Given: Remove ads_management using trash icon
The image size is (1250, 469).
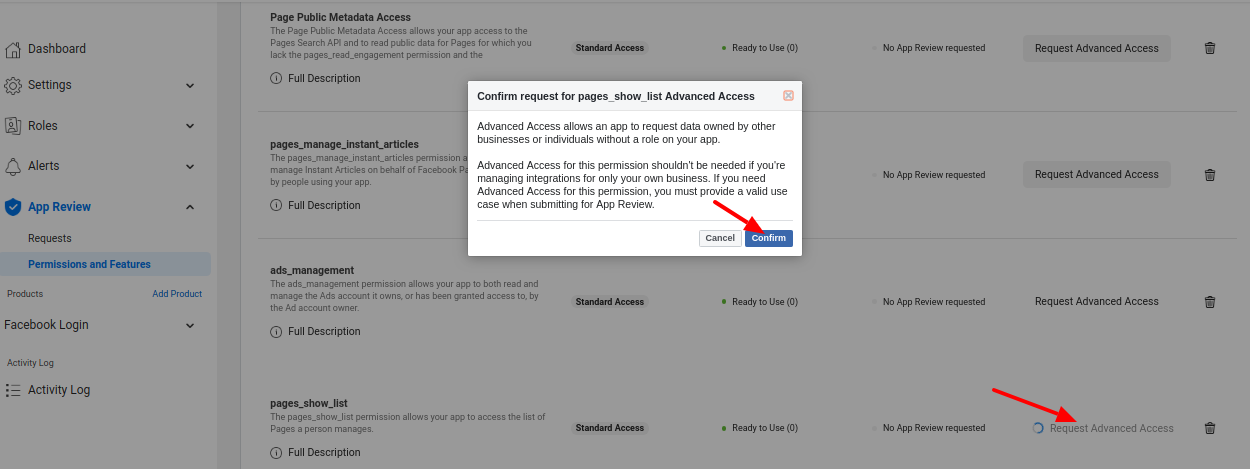Looking at the screenshot, I should [x=1210, y=302].
